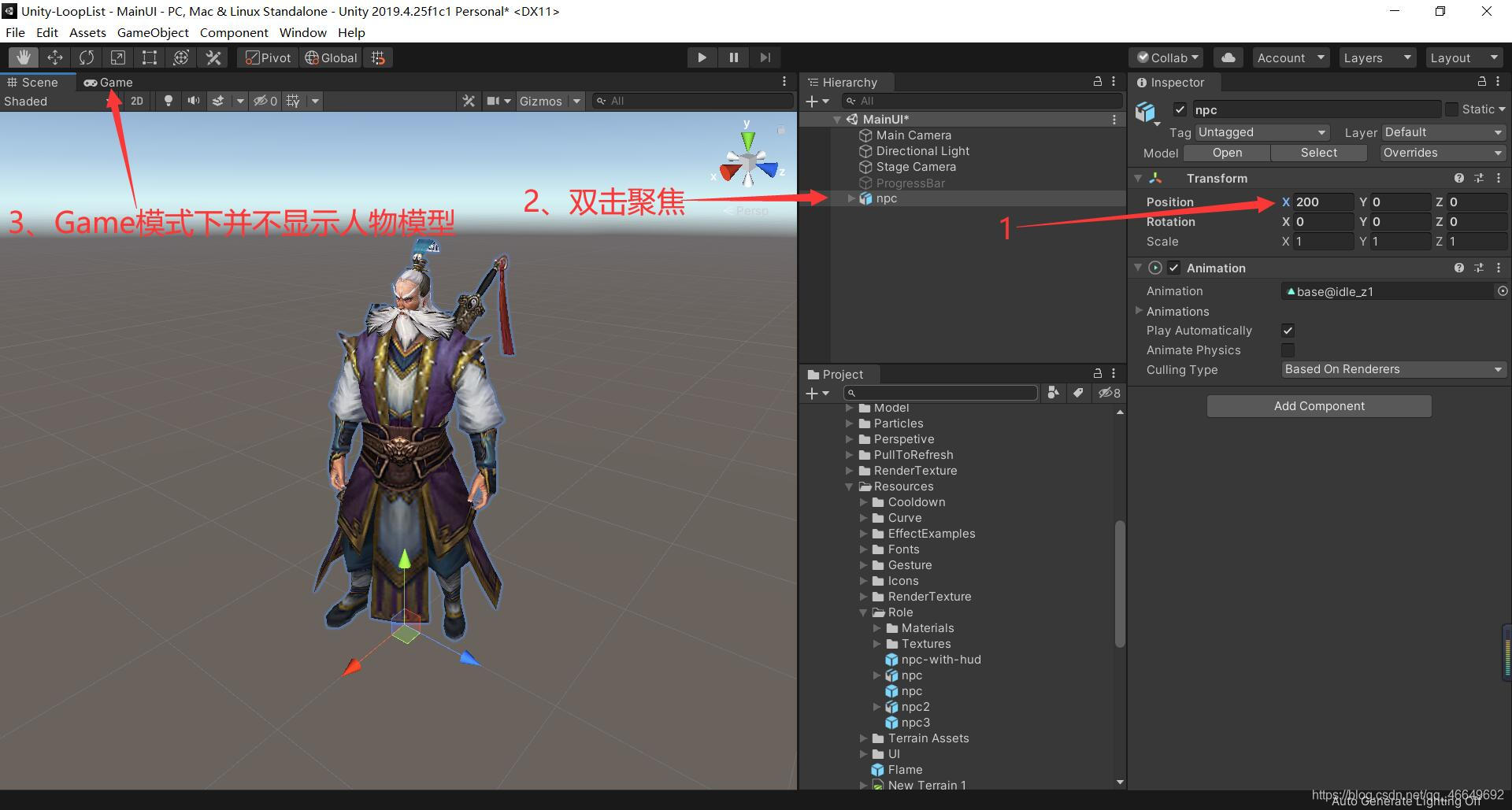Open the Component menu
Screen dimensions: 1512x810
point(234,32)
